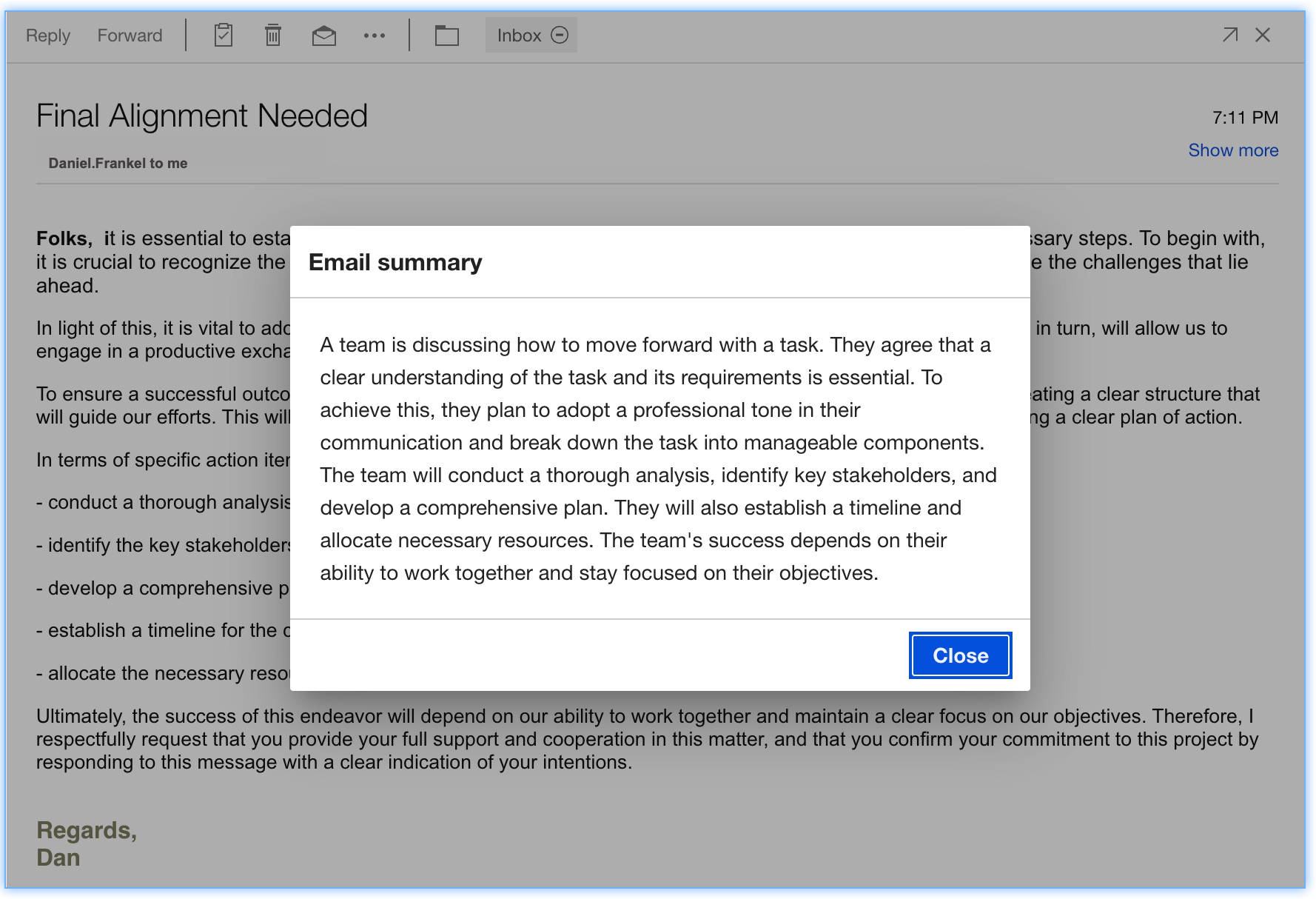
Task: Forward this email message
Action: [130, 36]
